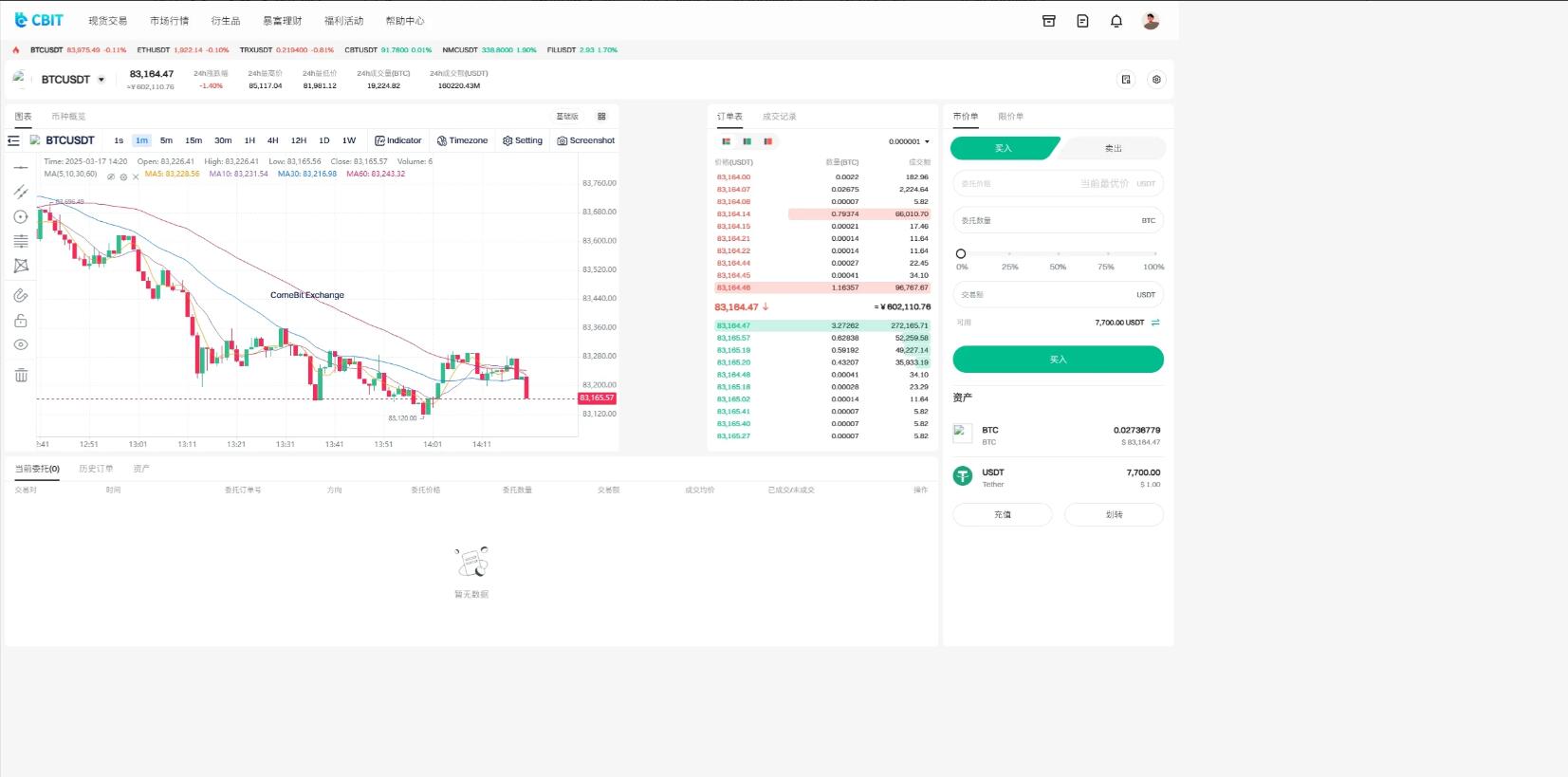Toggle the lock drawings icon in sidebar
This screenshot has width=1568, height=777.
pos(21,321)
